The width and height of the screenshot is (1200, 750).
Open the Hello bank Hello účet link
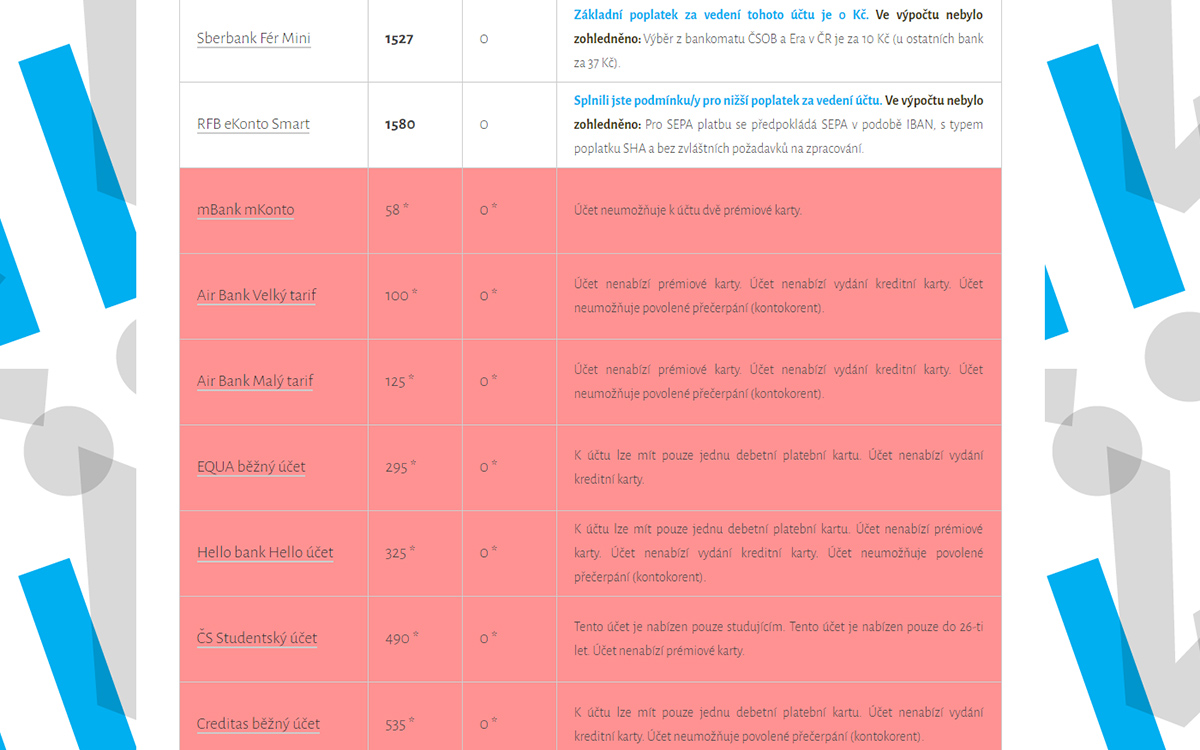point(265,553)
